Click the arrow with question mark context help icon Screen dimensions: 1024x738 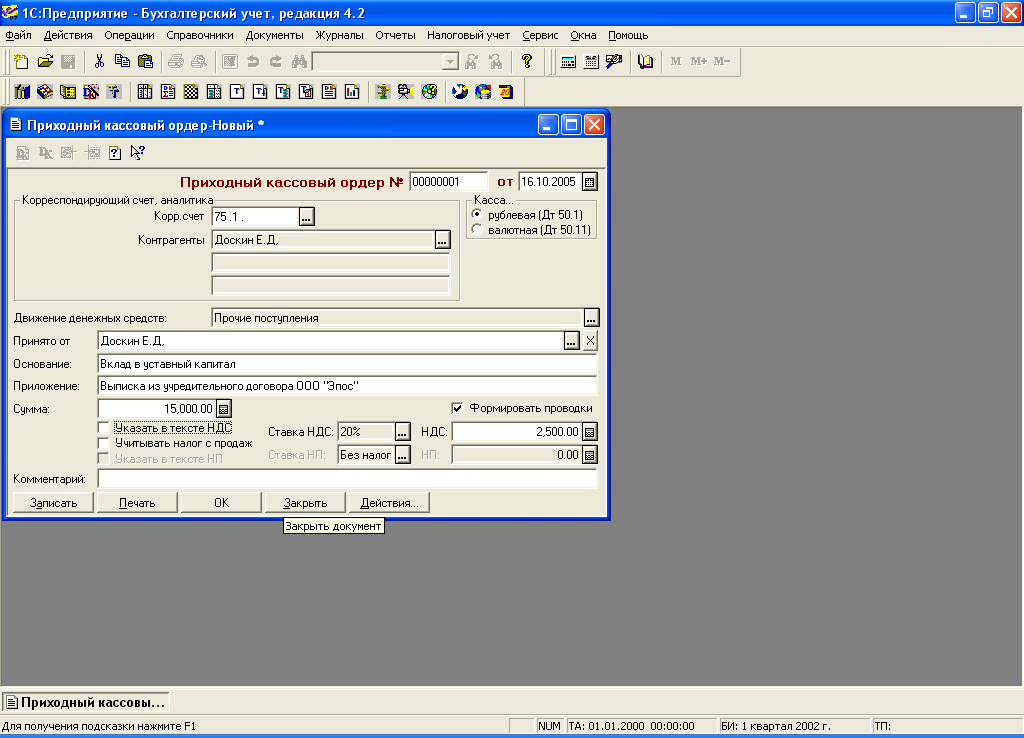click(137, 153)
